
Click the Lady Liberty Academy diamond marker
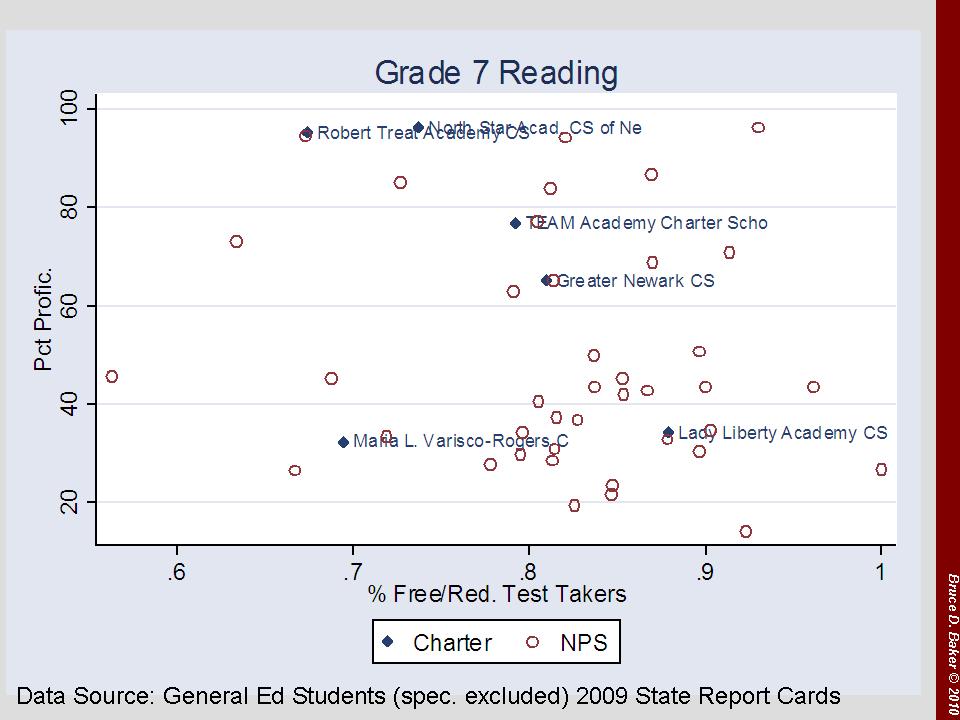(x=668, y=433)
